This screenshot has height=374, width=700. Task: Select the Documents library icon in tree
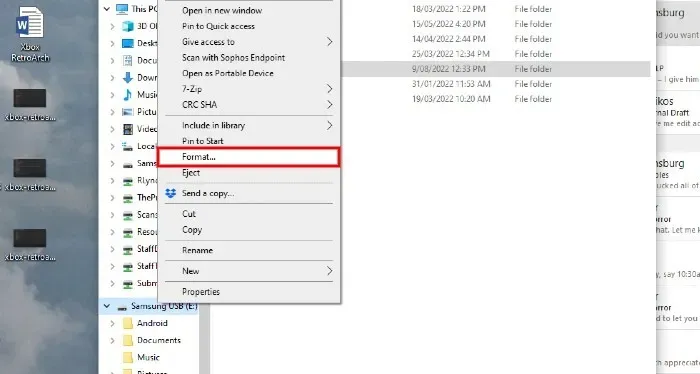(x=128, y=60)
